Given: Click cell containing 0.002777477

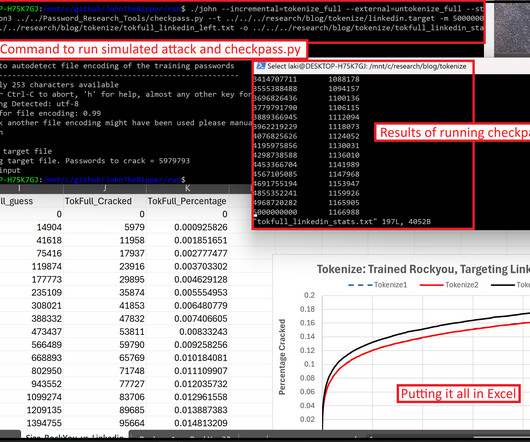Looking at the screenshot, I should point(188,253).
